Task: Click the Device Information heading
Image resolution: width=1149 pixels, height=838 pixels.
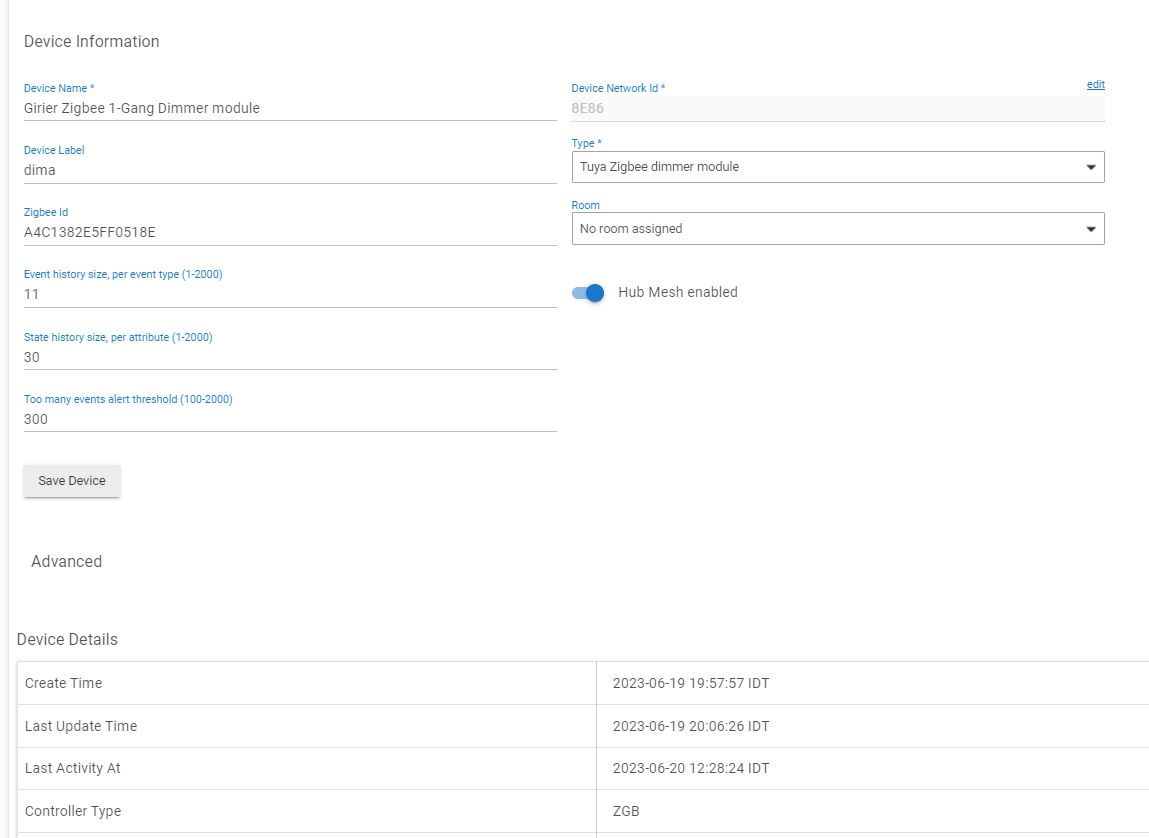Action: pyautogui.click(x=91, y=42)
